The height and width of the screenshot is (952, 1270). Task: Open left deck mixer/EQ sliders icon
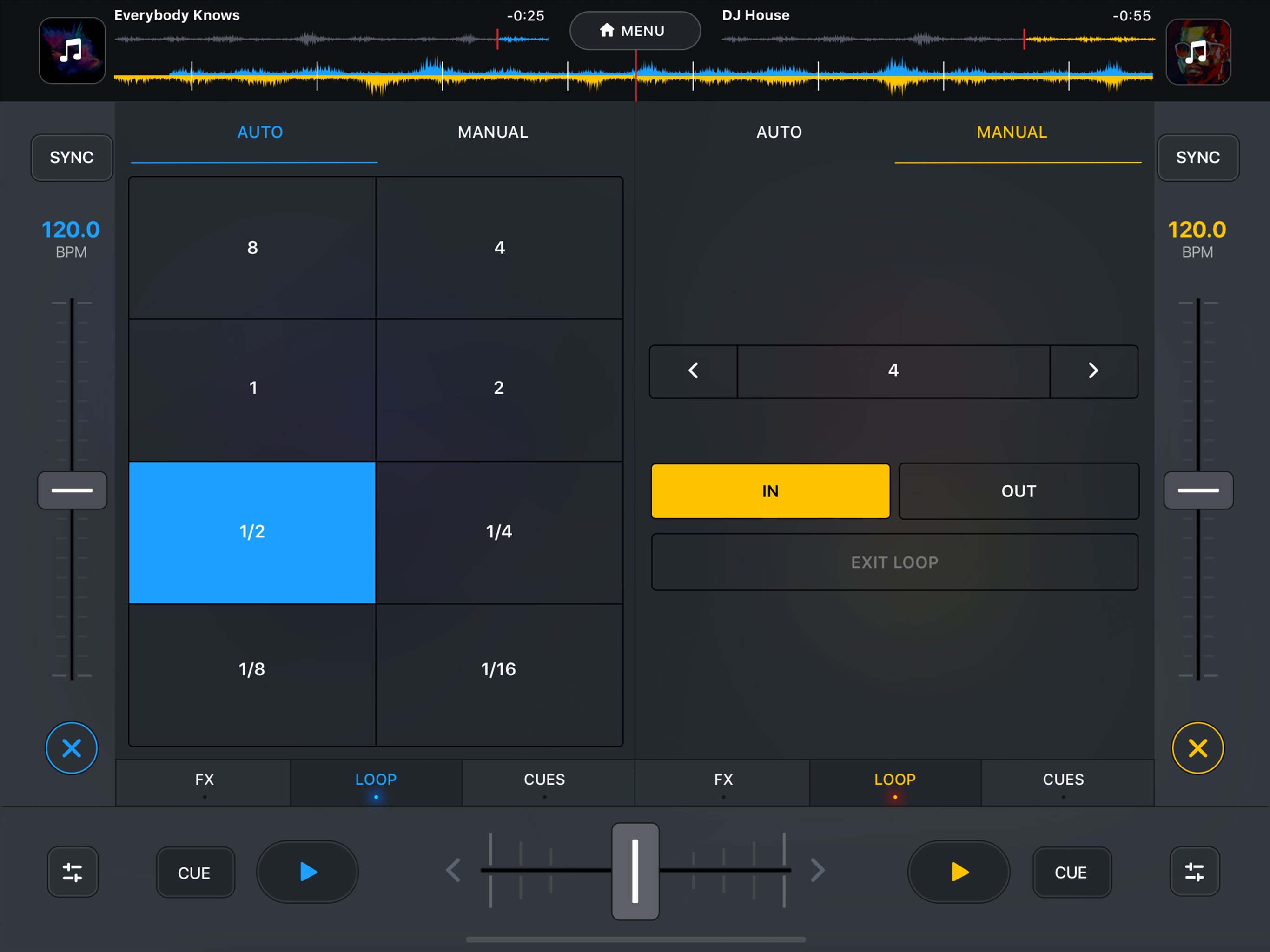pos(73,872)
